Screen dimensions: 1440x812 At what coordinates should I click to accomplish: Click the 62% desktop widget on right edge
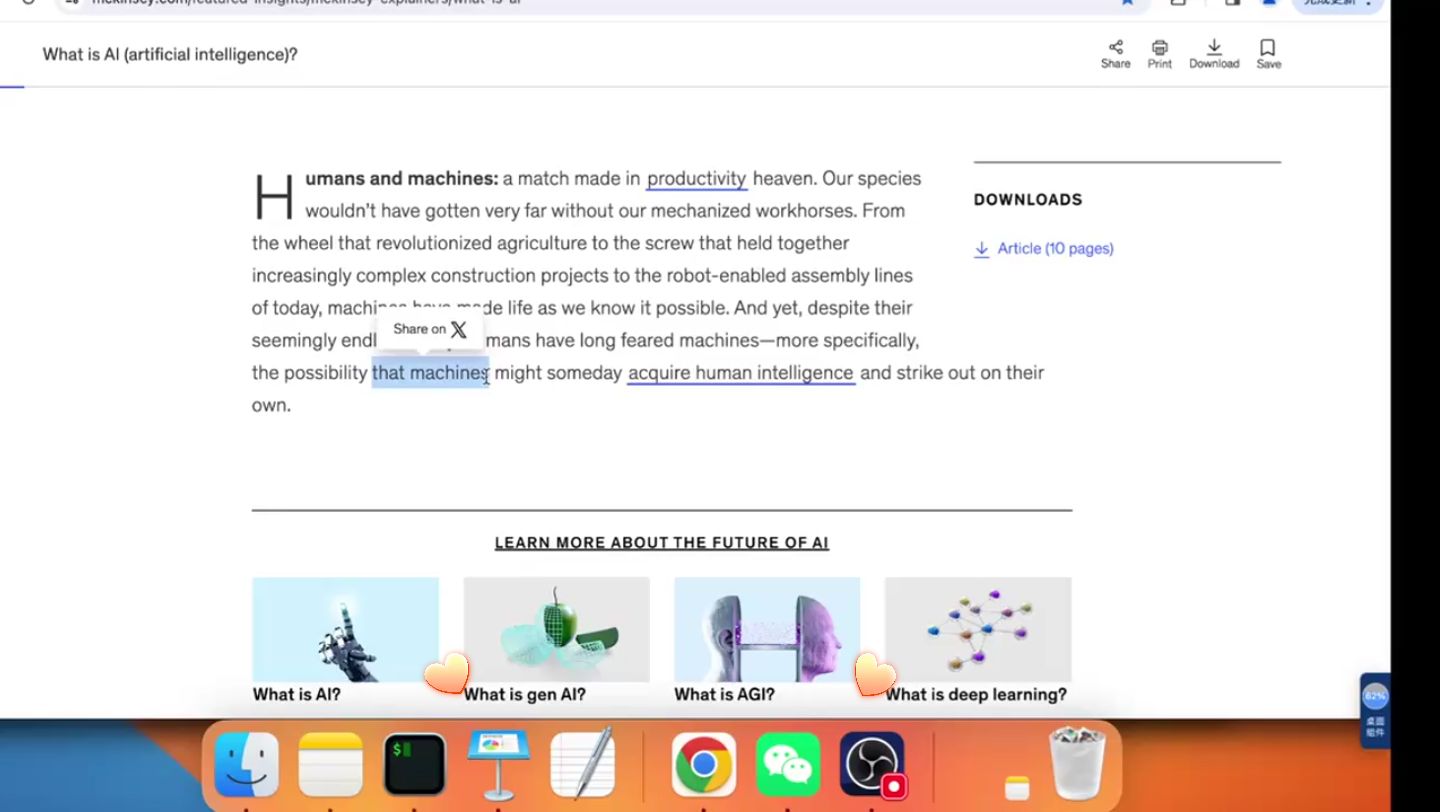1375,711
